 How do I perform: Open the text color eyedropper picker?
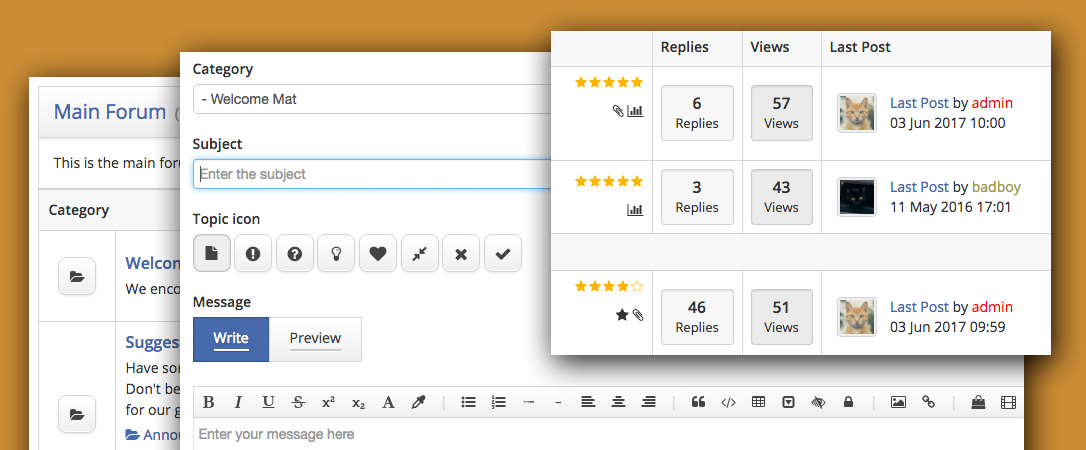coord(418,402)
